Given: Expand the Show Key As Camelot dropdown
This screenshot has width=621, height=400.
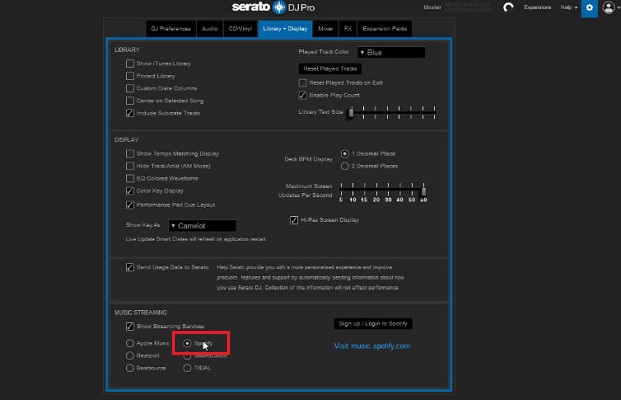Looking at the screenshot, I should coord(202,226).
